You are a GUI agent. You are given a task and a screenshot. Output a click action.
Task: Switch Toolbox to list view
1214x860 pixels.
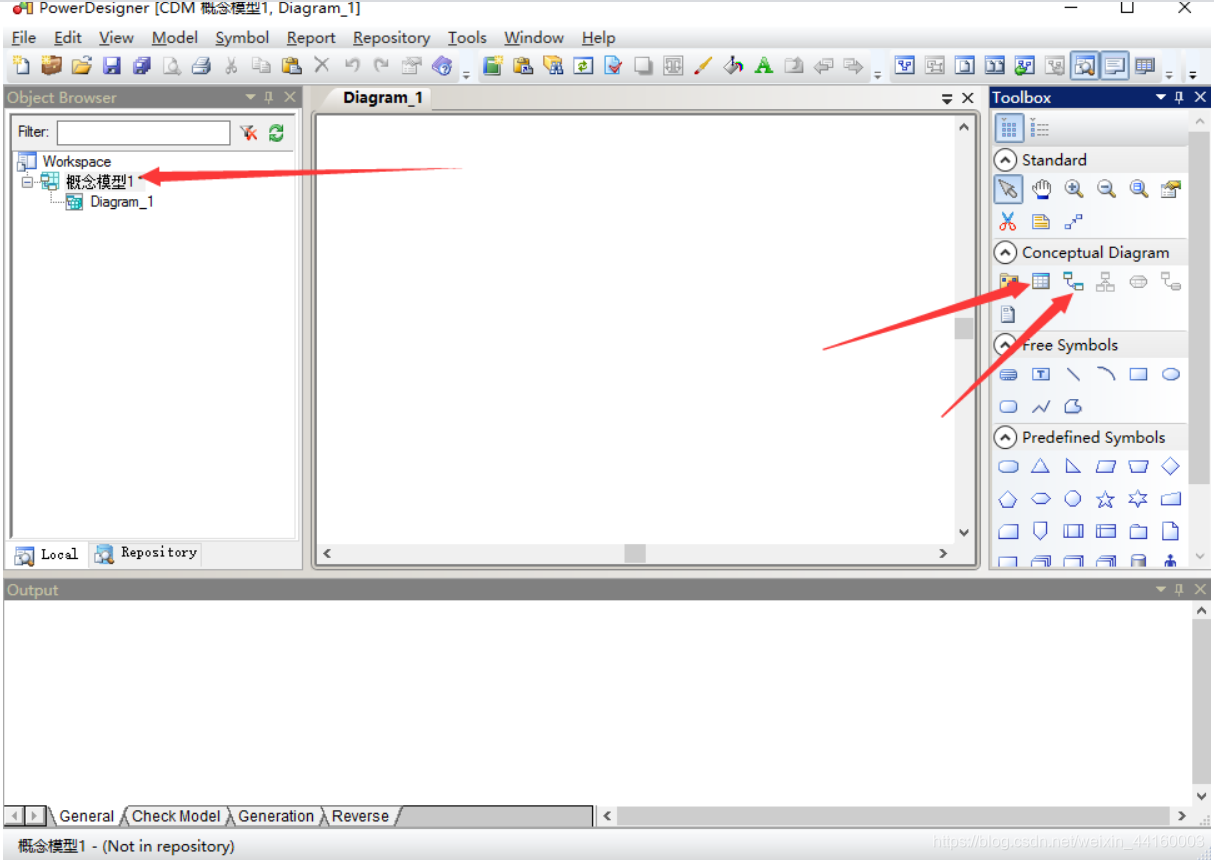click(x=1039, y=128)
